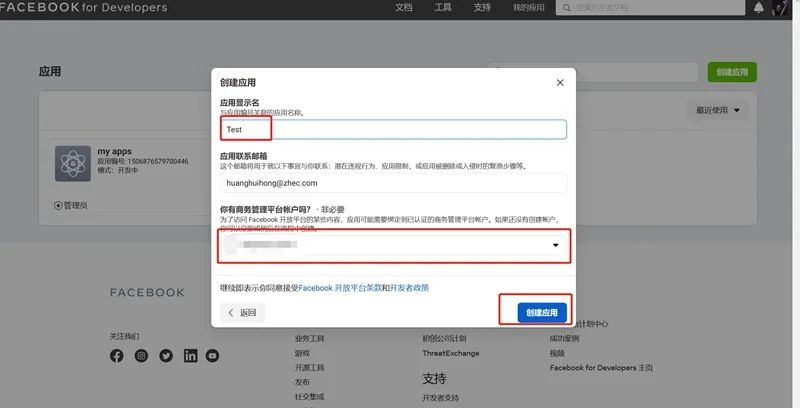The width and height of the screenshot is (800, 408).
Task: Click the developer docs search box
Action: (x=651, y=8)
